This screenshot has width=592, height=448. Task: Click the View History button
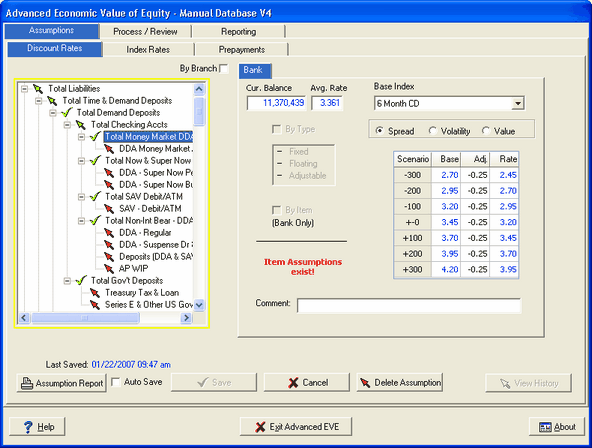click(x=528, y=383)
